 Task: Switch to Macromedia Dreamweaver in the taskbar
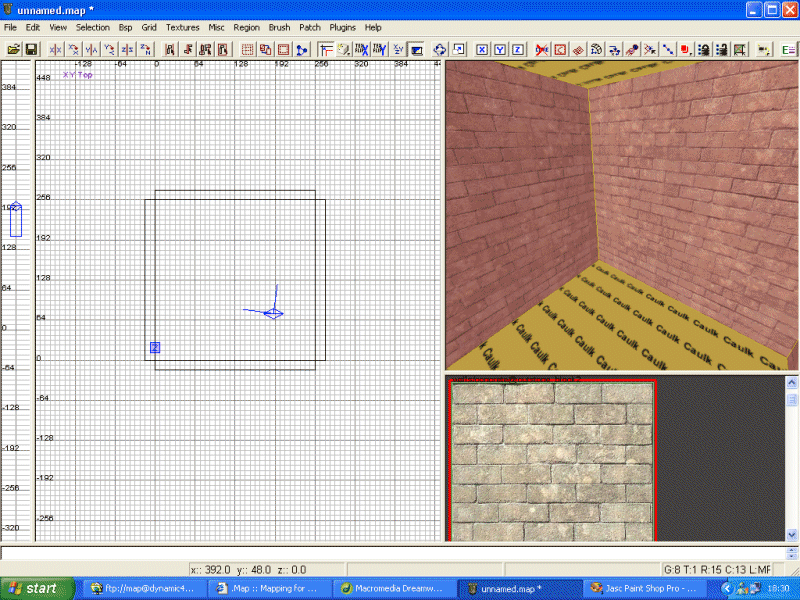click(393, 588)
